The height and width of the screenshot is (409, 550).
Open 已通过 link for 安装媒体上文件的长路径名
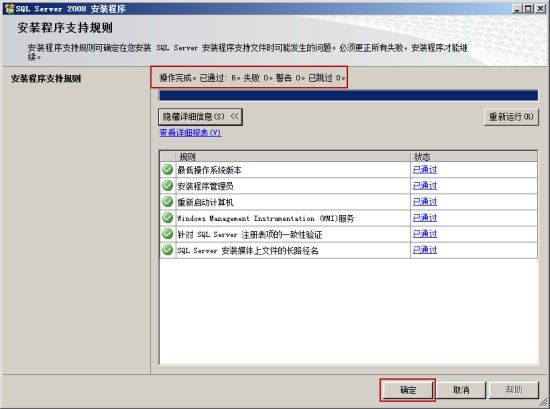[x=425, y=250]
